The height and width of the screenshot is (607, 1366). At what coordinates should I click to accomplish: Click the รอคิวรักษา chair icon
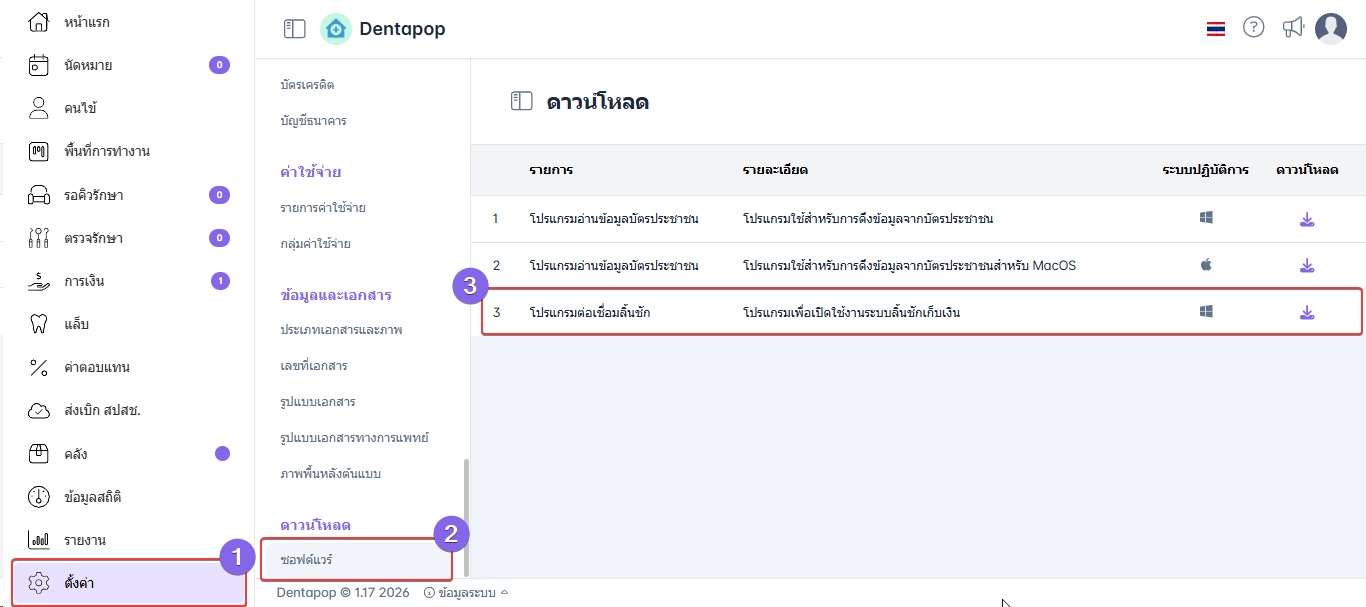click(39, 195)
